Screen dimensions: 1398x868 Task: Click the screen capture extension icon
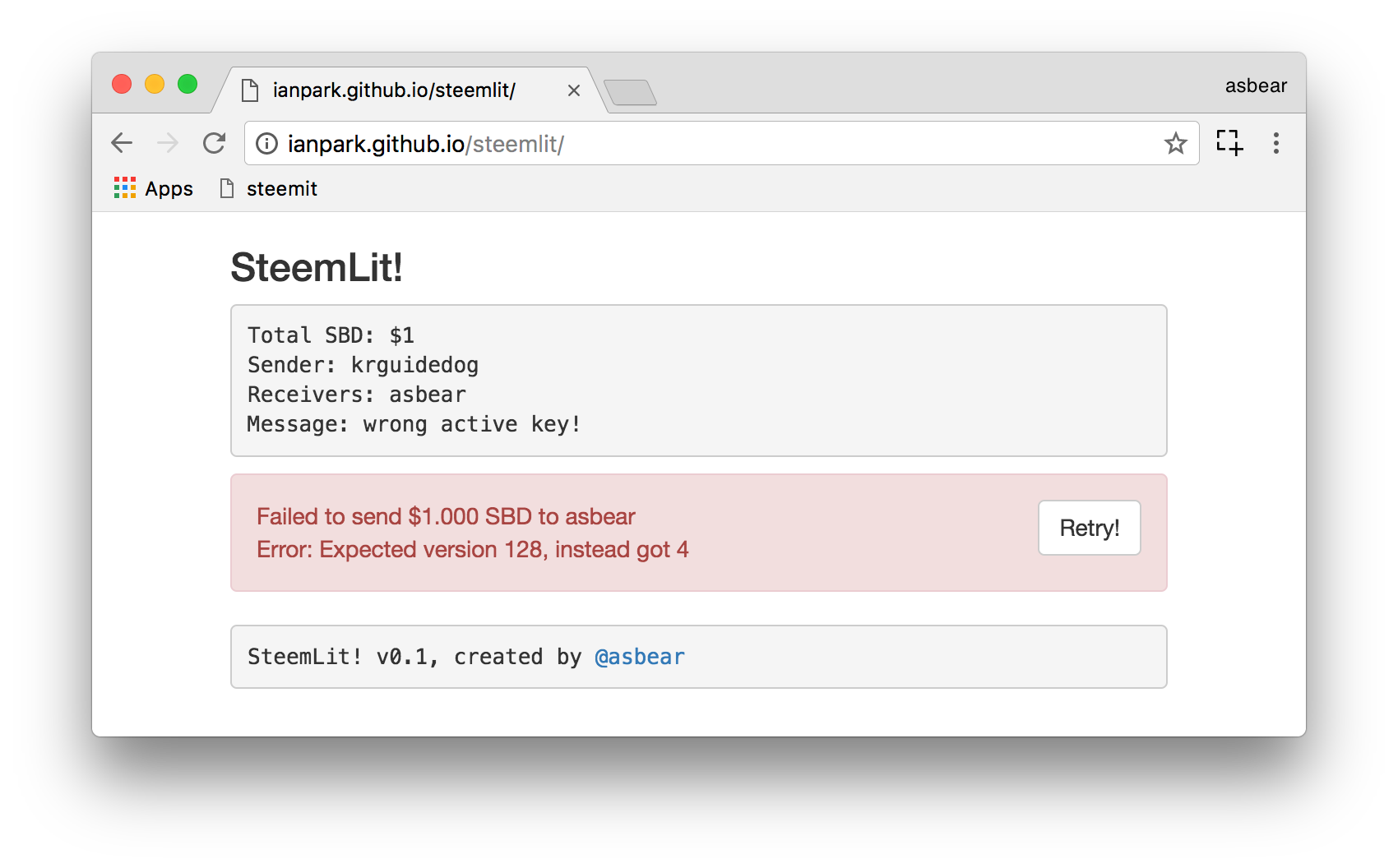1229,142
